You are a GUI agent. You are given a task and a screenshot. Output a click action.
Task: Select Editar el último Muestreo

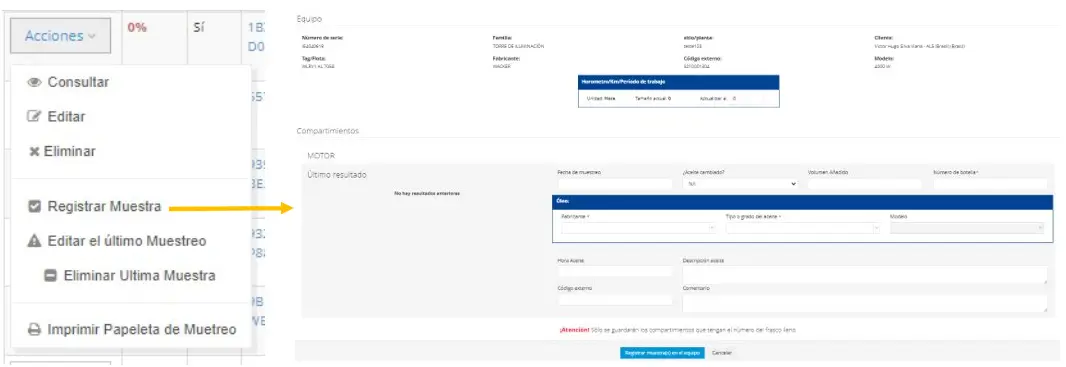pyautogui.click(x=116, y=241)
